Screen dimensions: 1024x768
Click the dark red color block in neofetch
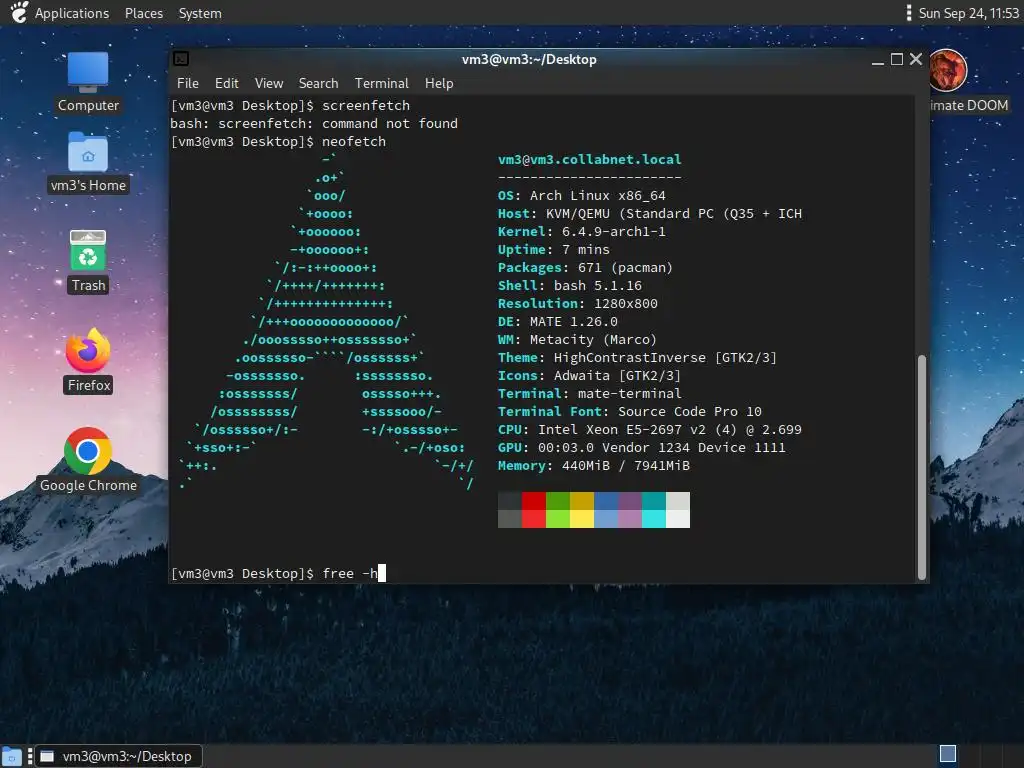(x=534, y=501)
